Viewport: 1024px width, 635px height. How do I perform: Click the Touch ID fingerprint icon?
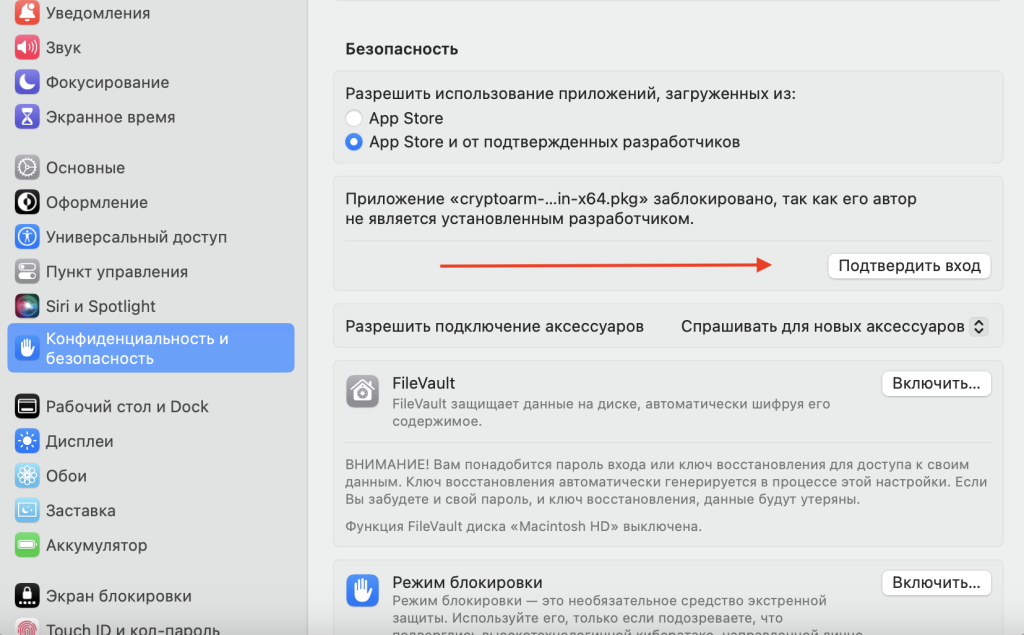pos(27,627)
